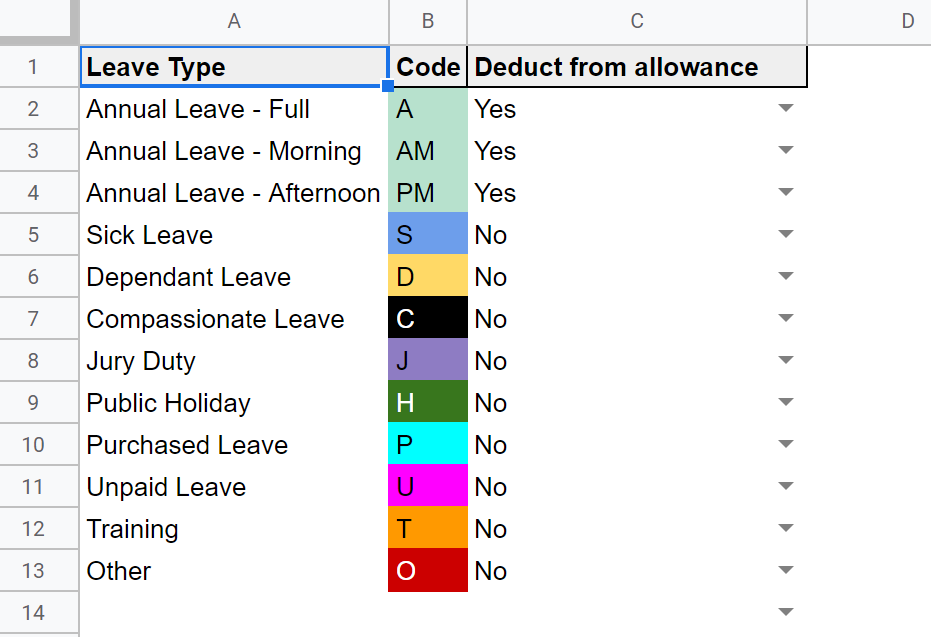Click the black cell with code C
This screenshot has width=931, height=637.
pyautogui.click(x=427, y=319)
